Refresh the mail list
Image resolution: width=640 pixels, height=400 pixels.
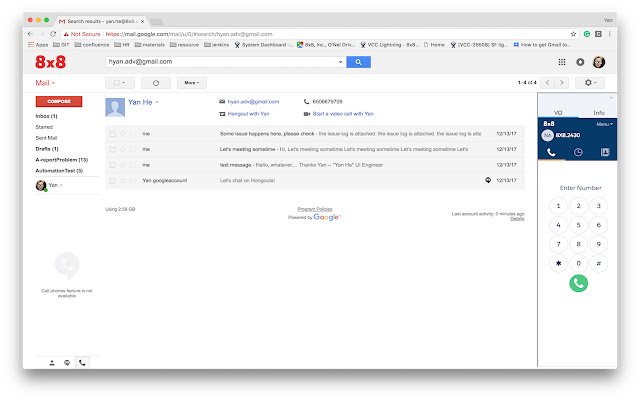coord(156,83)
